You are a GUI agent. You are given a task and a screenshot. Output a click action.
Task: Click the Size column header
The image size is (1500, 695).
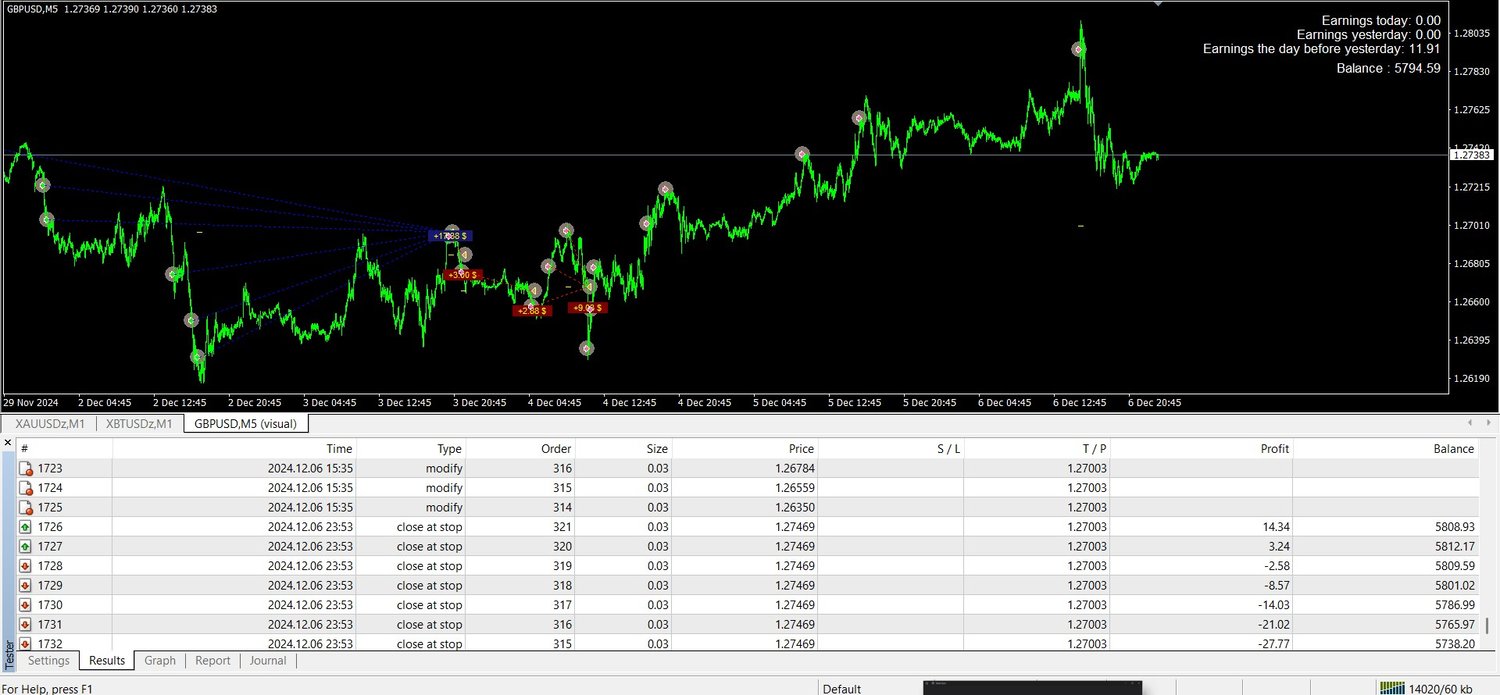623,449
